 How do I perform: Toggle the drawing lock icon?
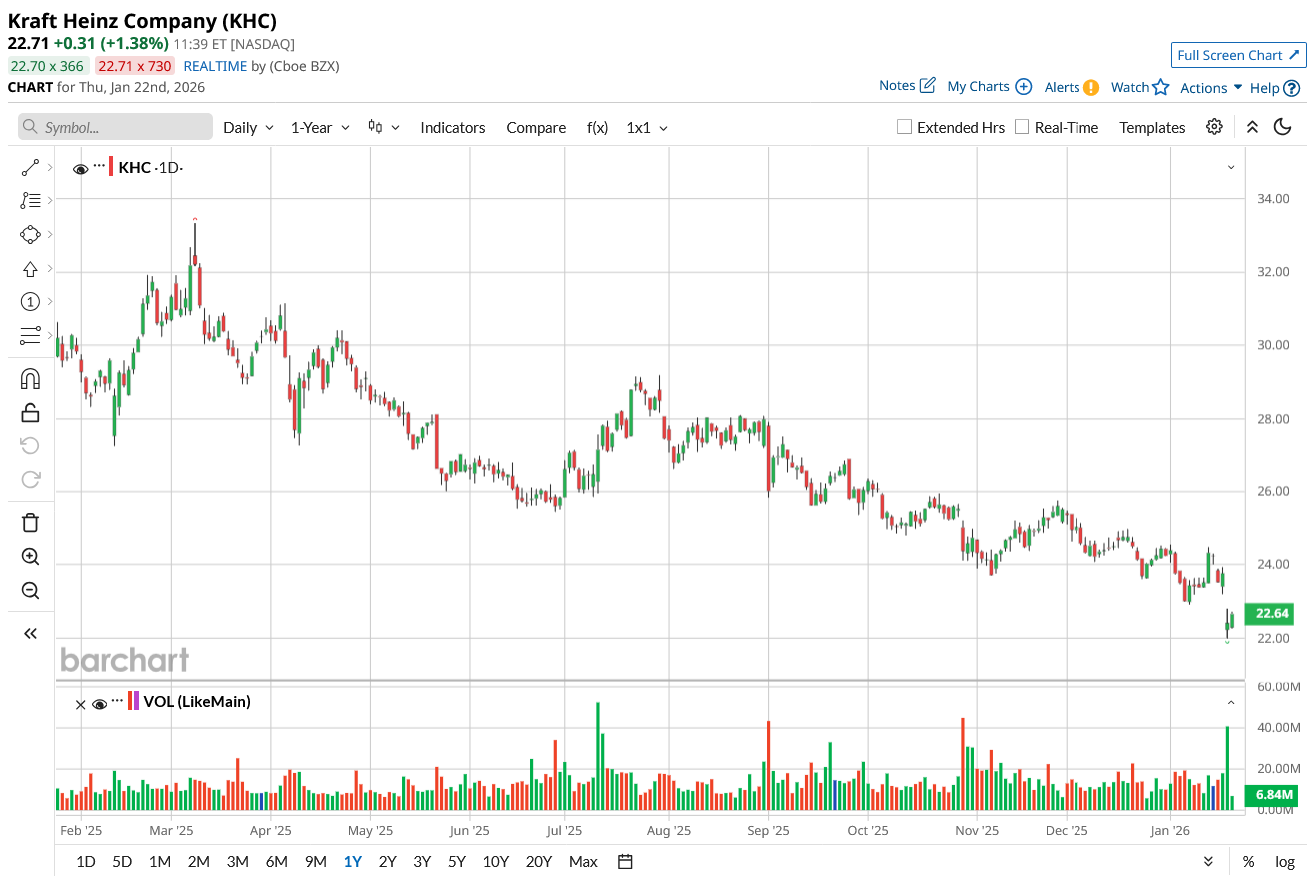30,412
